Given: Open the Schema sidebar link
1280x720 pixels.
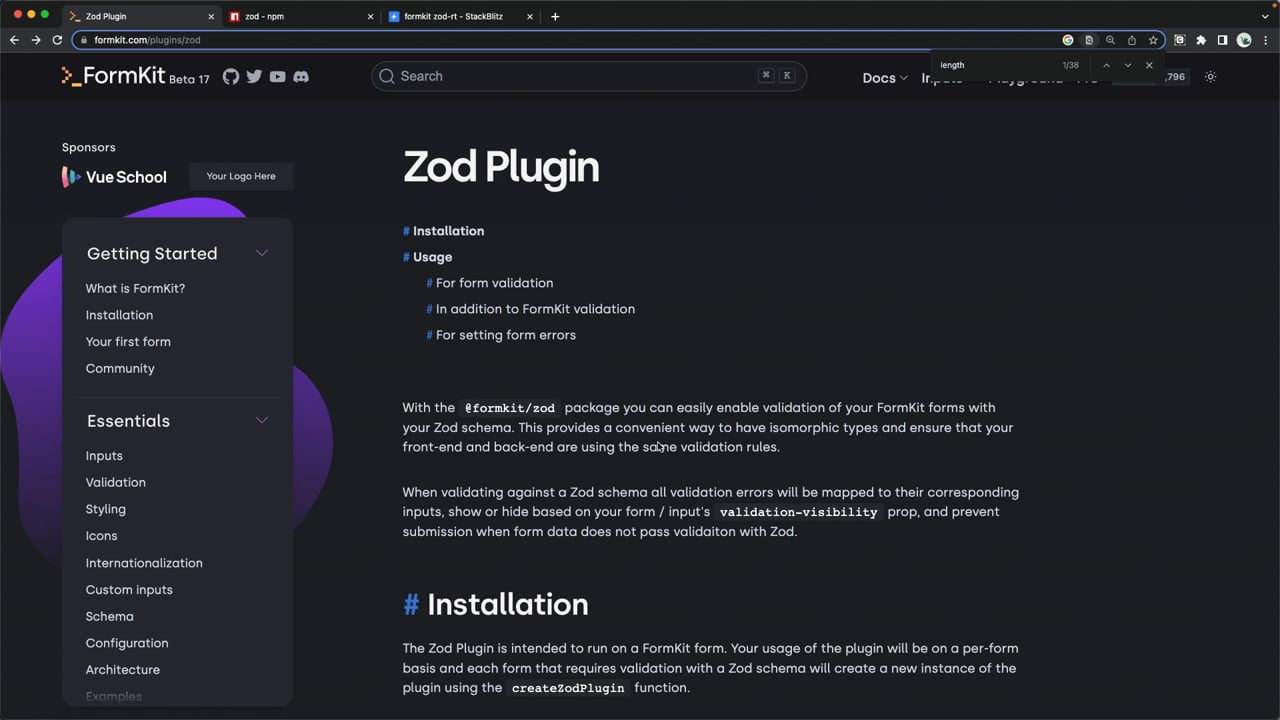Looking at the screenshot, I should pos(110,616).
